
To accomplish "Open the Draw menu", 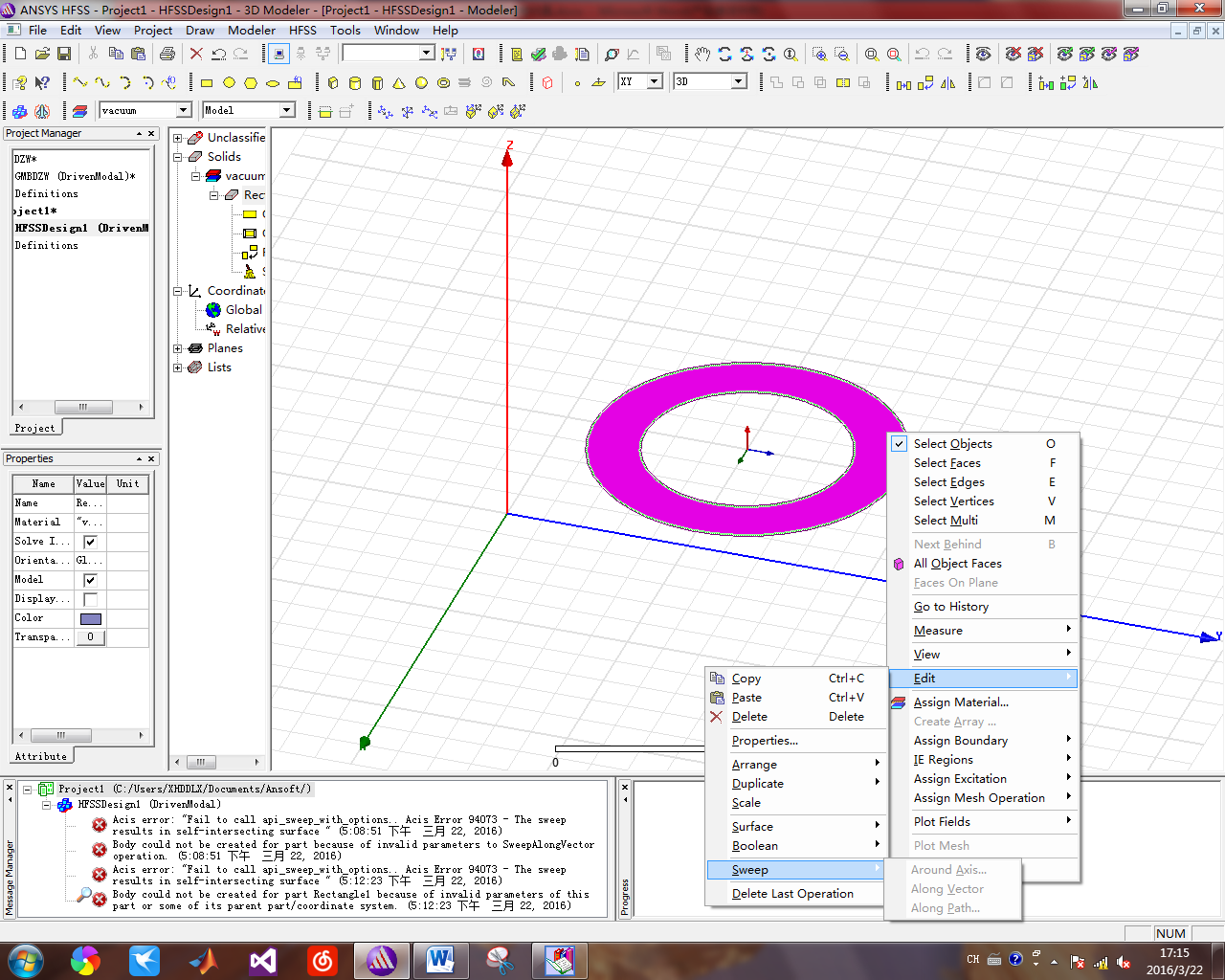I will pos(199,30).
